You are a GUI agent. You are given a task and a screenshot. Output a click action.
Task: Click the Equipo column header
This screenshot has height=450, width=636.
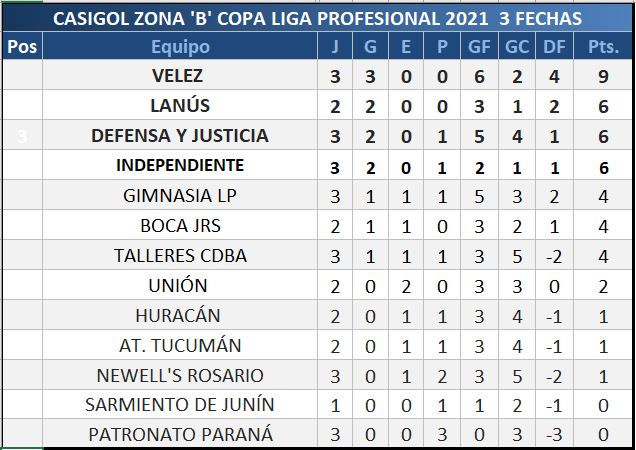tap(181, 47)
